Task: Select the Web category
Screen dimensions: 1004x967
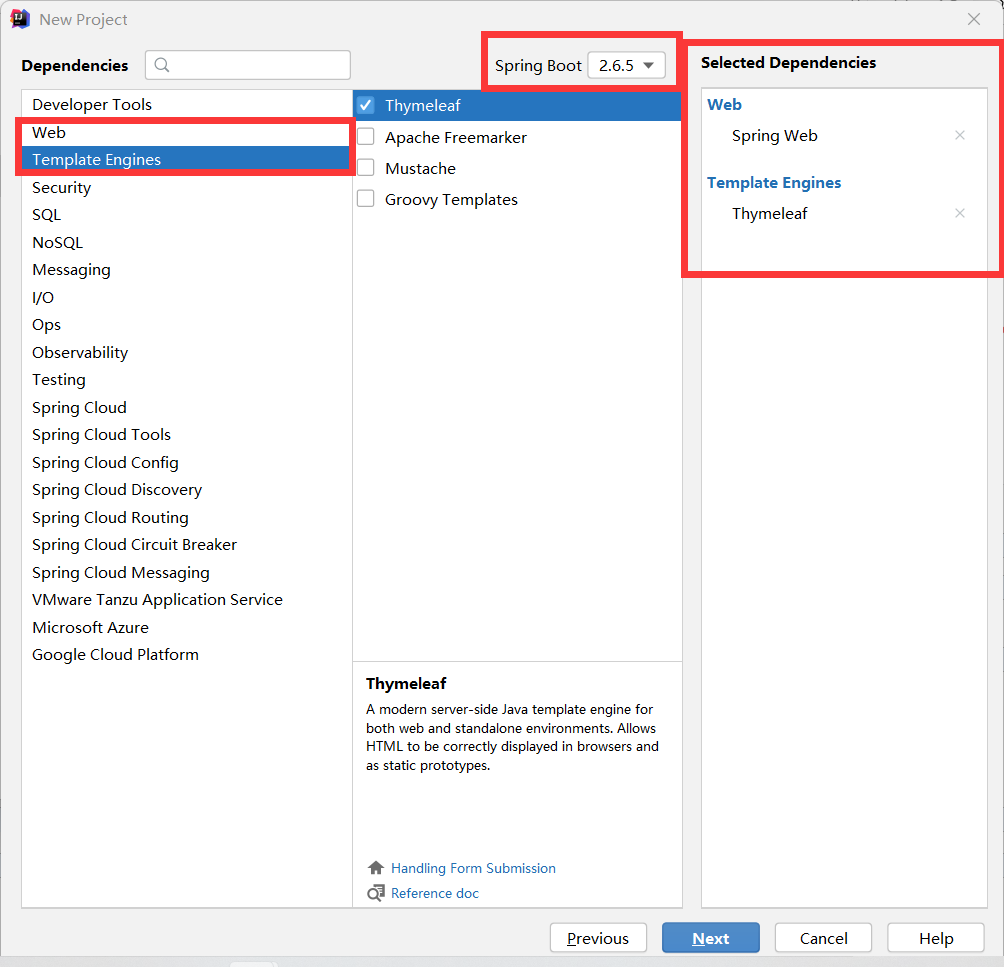Action: coord(186,133)
